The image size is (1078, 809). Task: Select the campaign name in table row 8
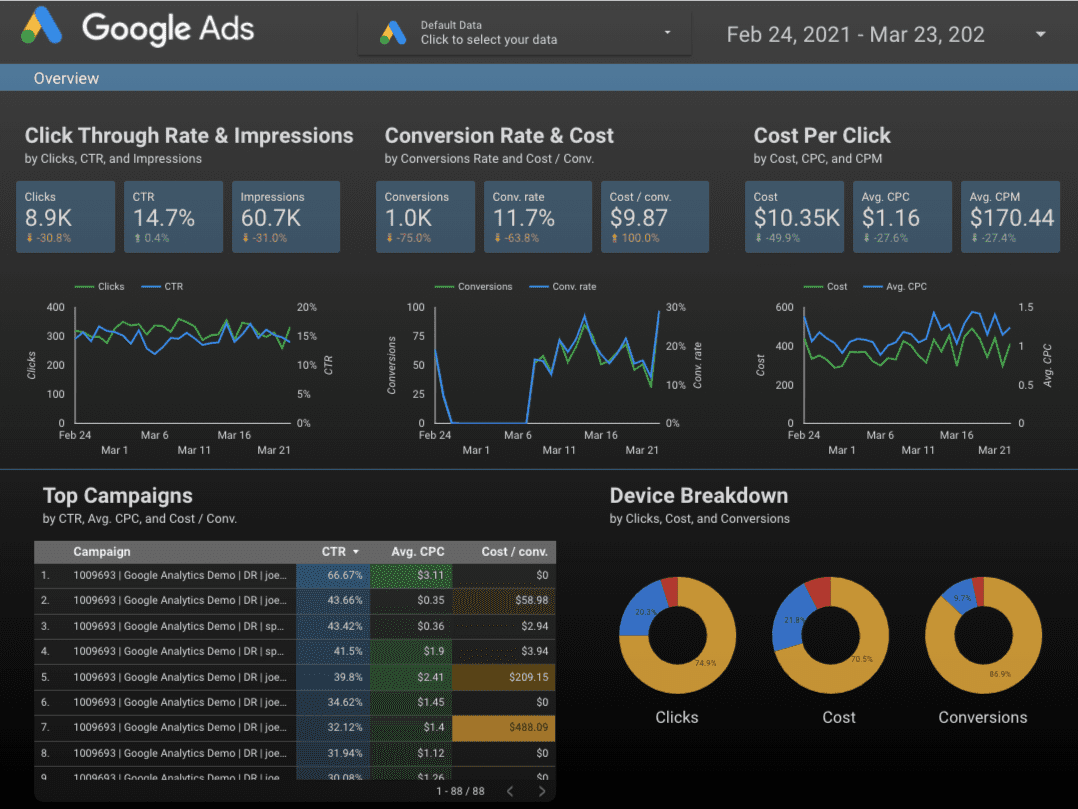(181, 753)
